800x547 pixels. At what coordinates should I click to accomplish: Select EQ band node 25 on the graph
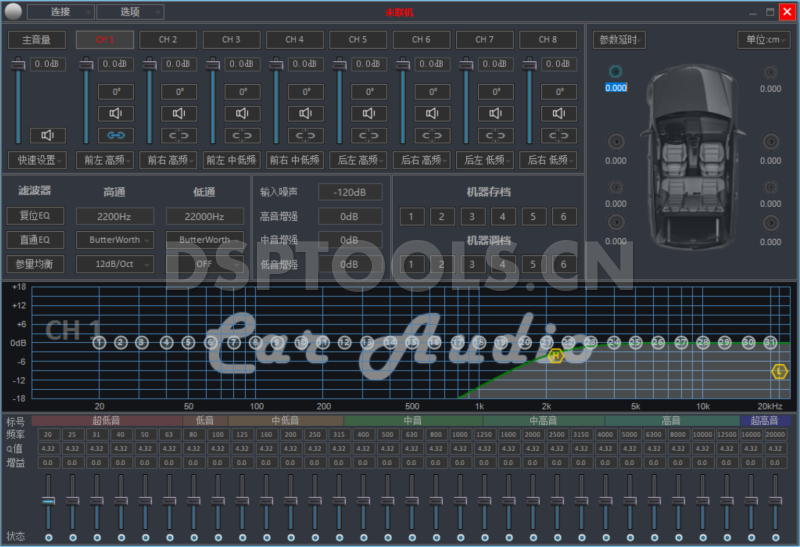(x=636, y=342)
